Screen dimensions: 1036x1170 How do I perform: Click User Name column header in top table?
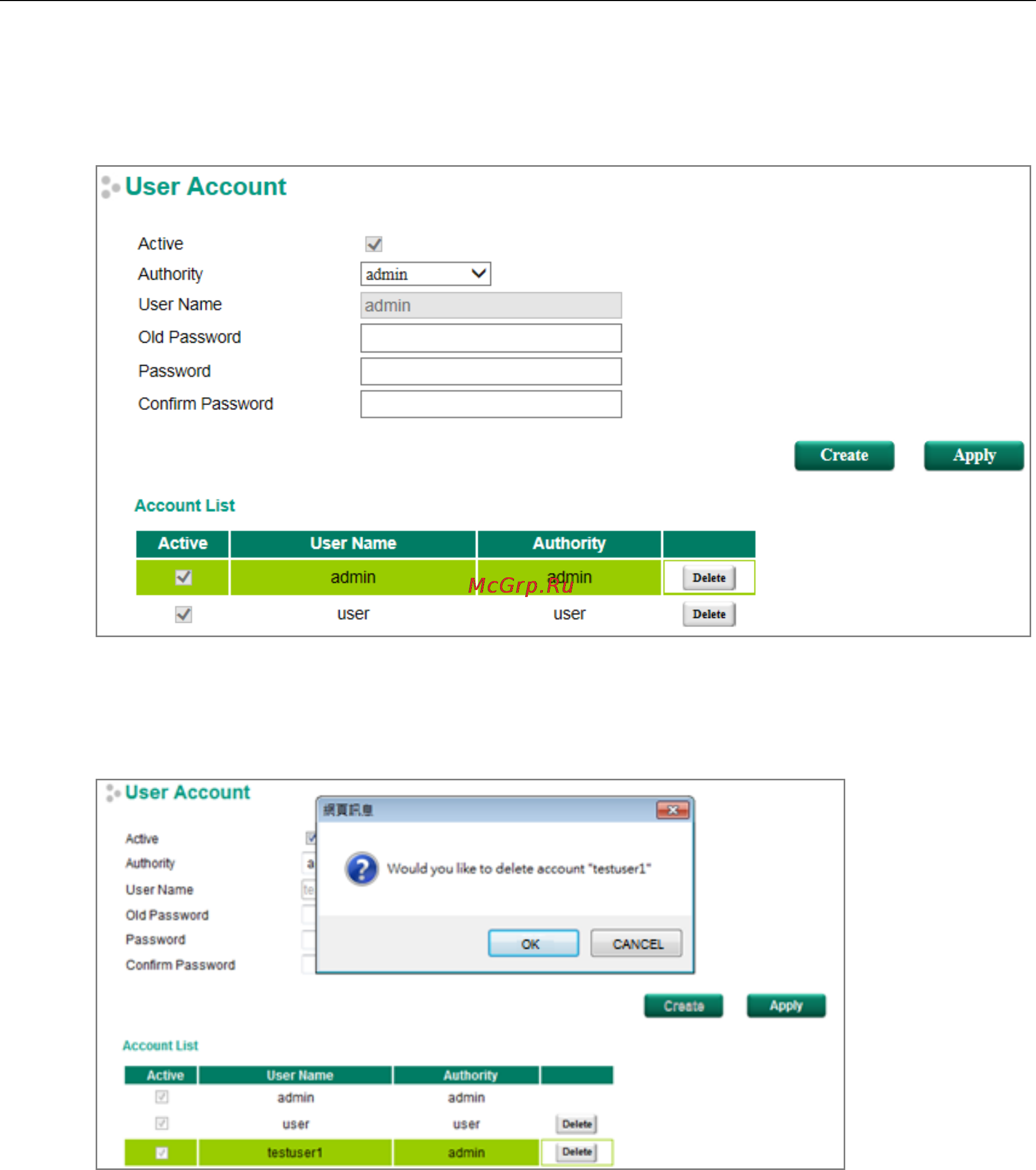(353, 544)
